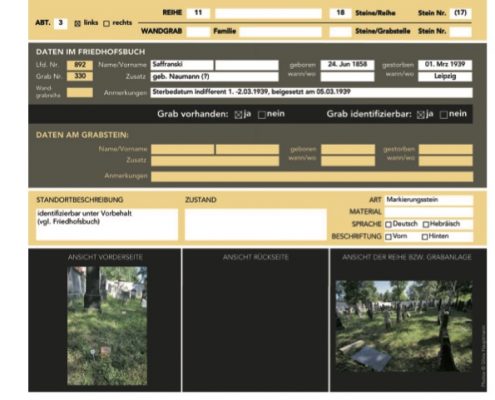Toggle 'ja' checkbox for Grab vorhanden
Image resolution: width=495 pixels, height=400 pixels.
tap(238, 115)
